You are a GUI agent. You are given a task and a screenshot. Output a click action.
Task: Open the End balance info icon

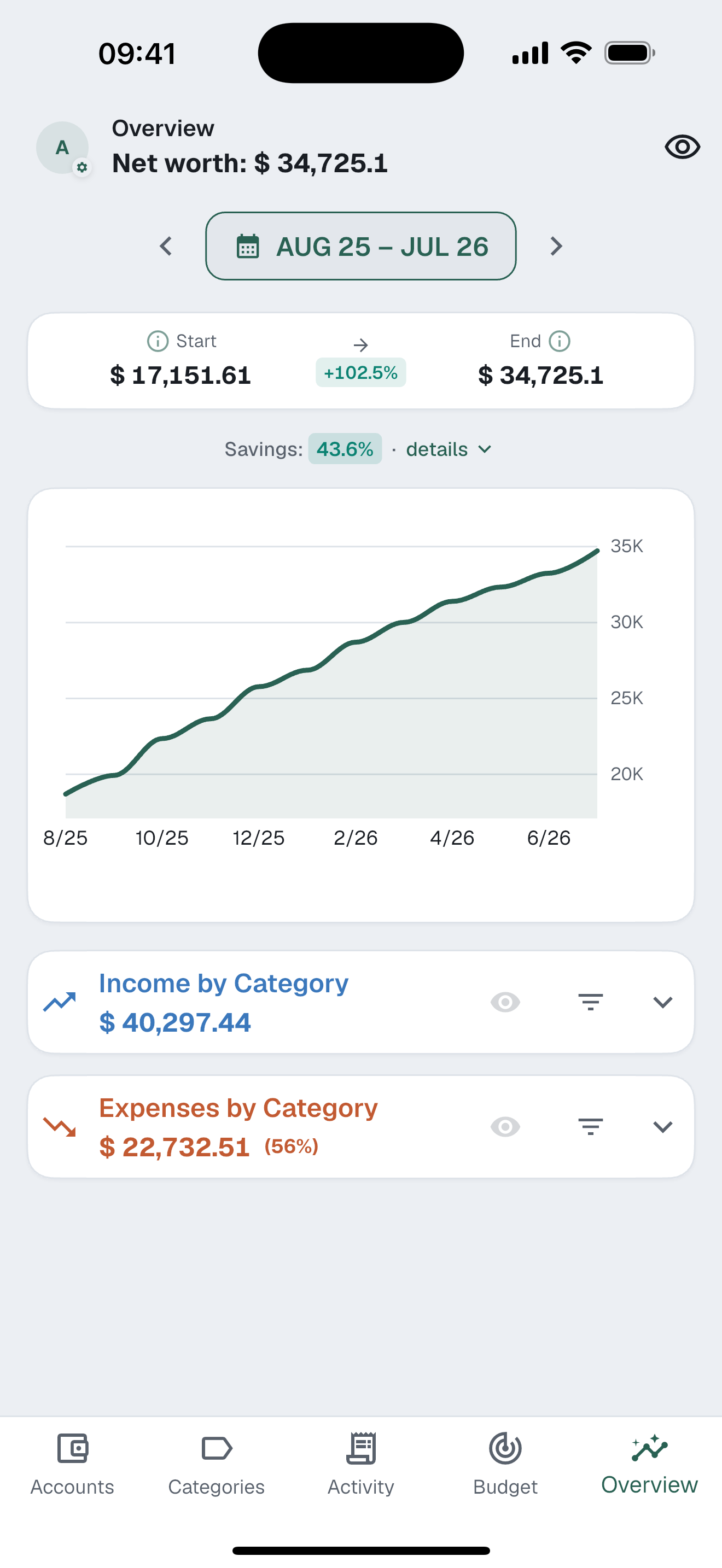tap(560, 341)
